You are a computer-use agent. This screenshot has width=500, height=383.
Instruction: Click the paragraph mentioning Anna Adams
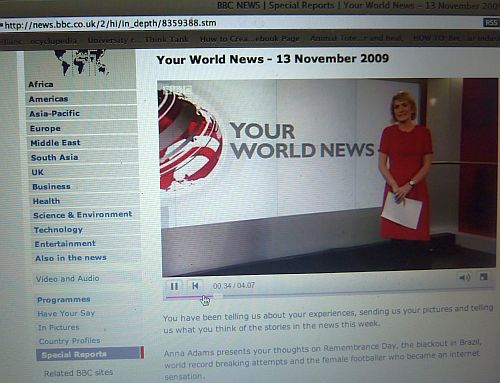tap(322, 361)
